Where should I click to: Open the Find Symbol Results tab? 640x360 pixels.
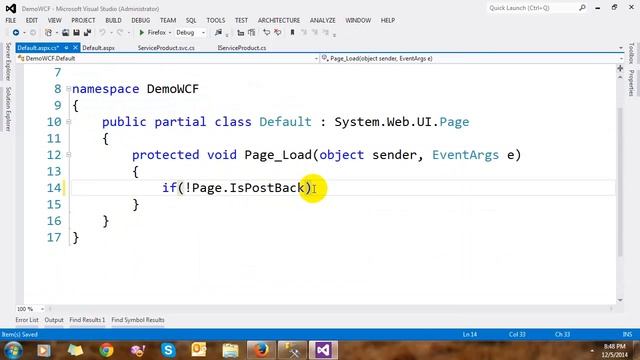tap(138, 320)
